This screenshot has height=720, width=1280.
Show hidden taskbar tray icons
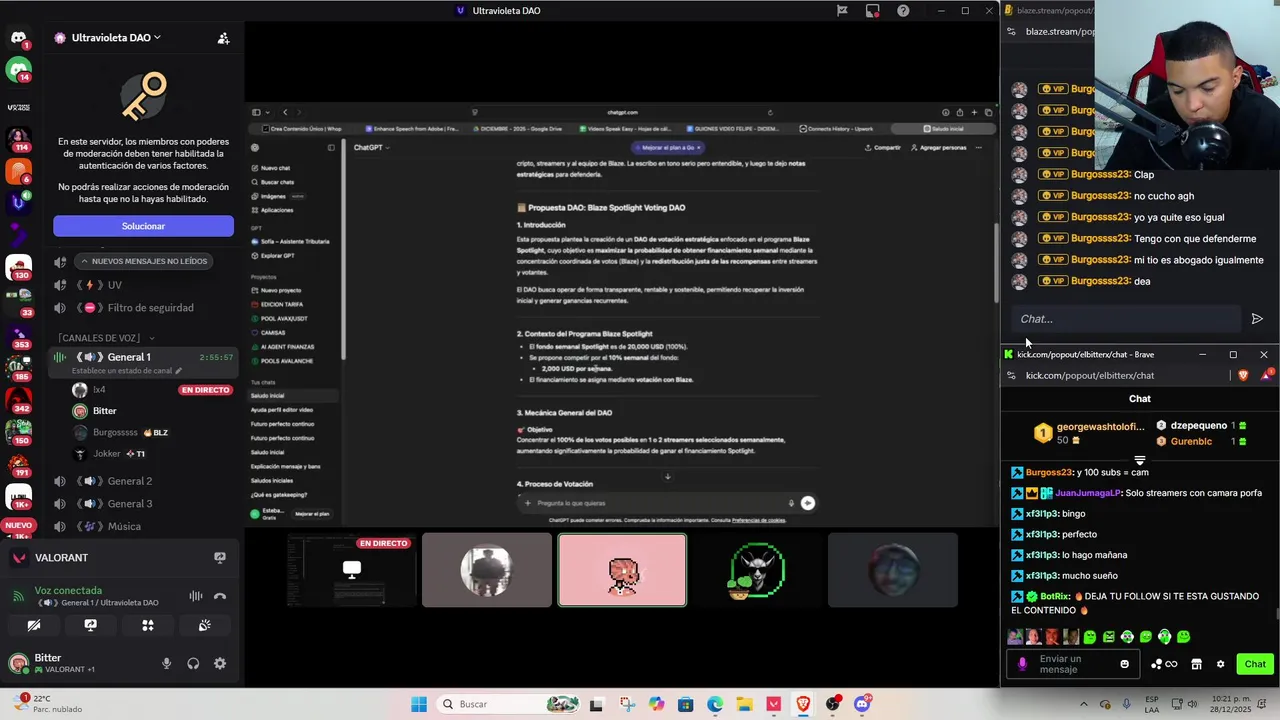pyautogui.click(x=1082, y=704)
